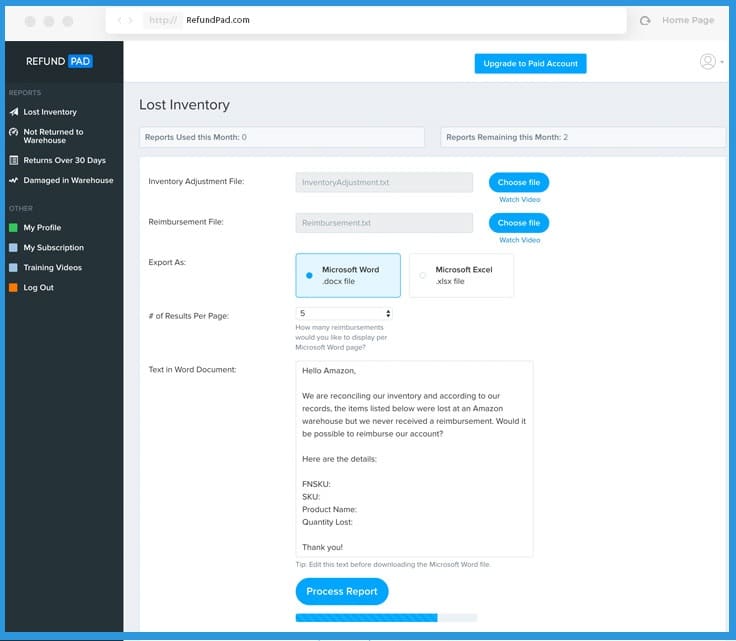Click the Lost Inventory page heading
Screen dimensions: 736x641
(184, 105)
